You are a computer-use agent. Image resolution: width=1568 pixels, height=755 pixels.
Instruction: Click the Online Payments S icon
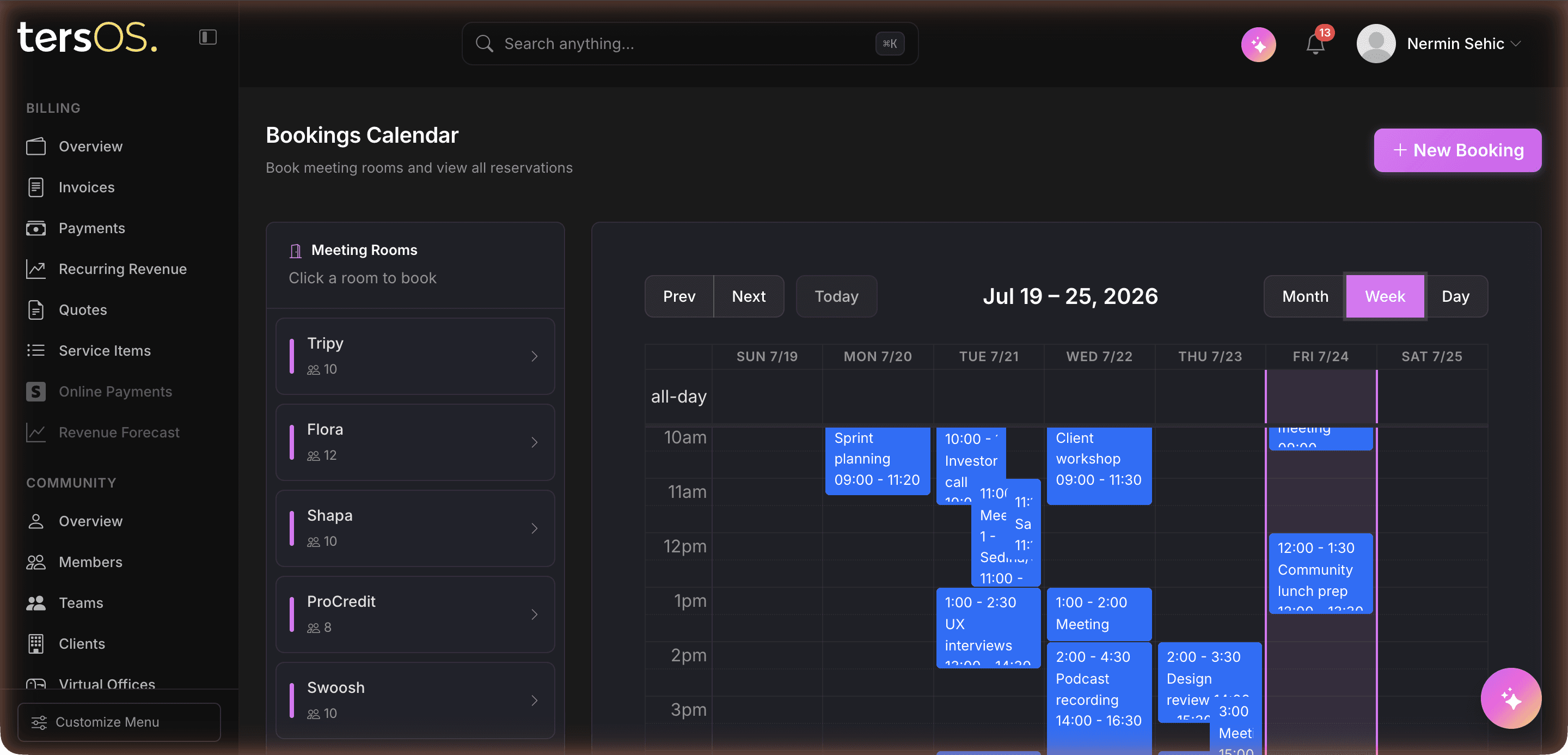(x=36, y=392)
